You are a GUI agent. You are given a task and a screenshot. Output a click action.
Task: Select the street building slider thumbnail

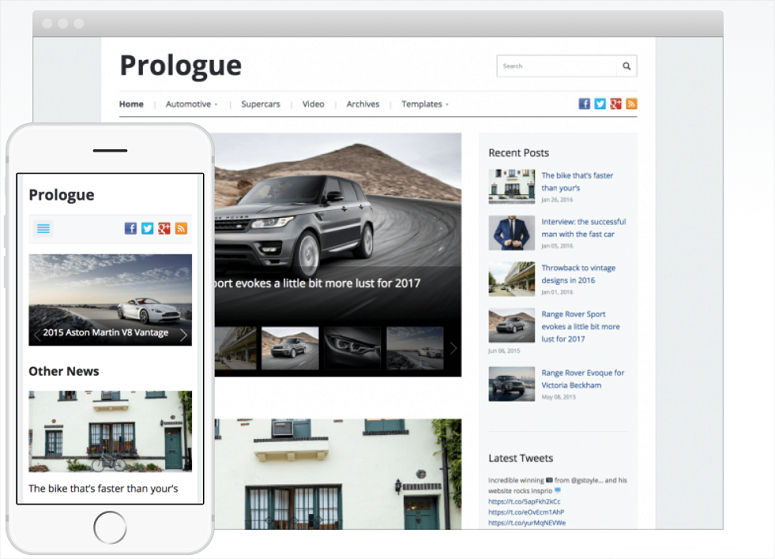pos(236,348)
